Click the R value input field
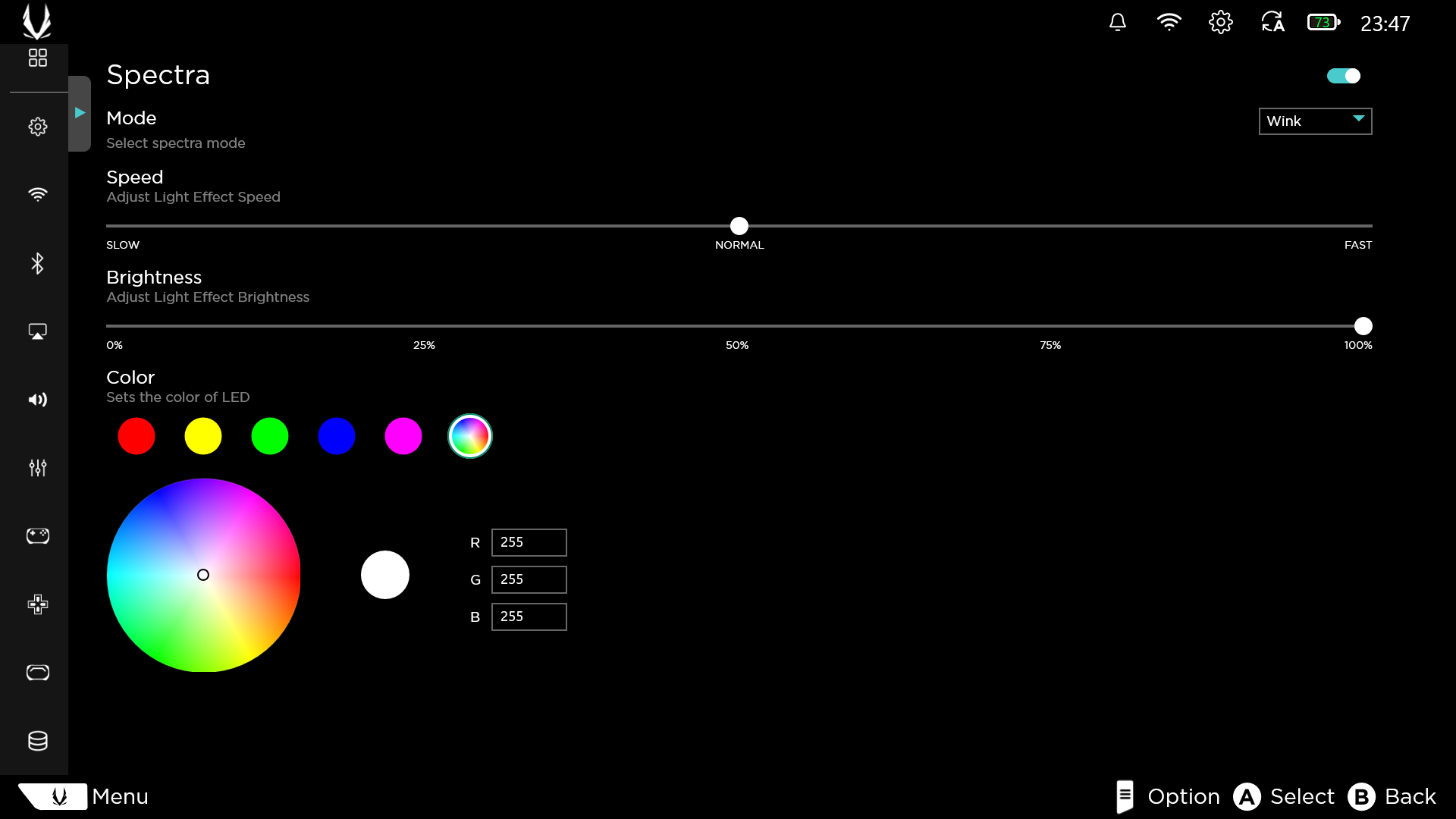The width and height of the screenshot is (1456, 819). coord(529,542)
